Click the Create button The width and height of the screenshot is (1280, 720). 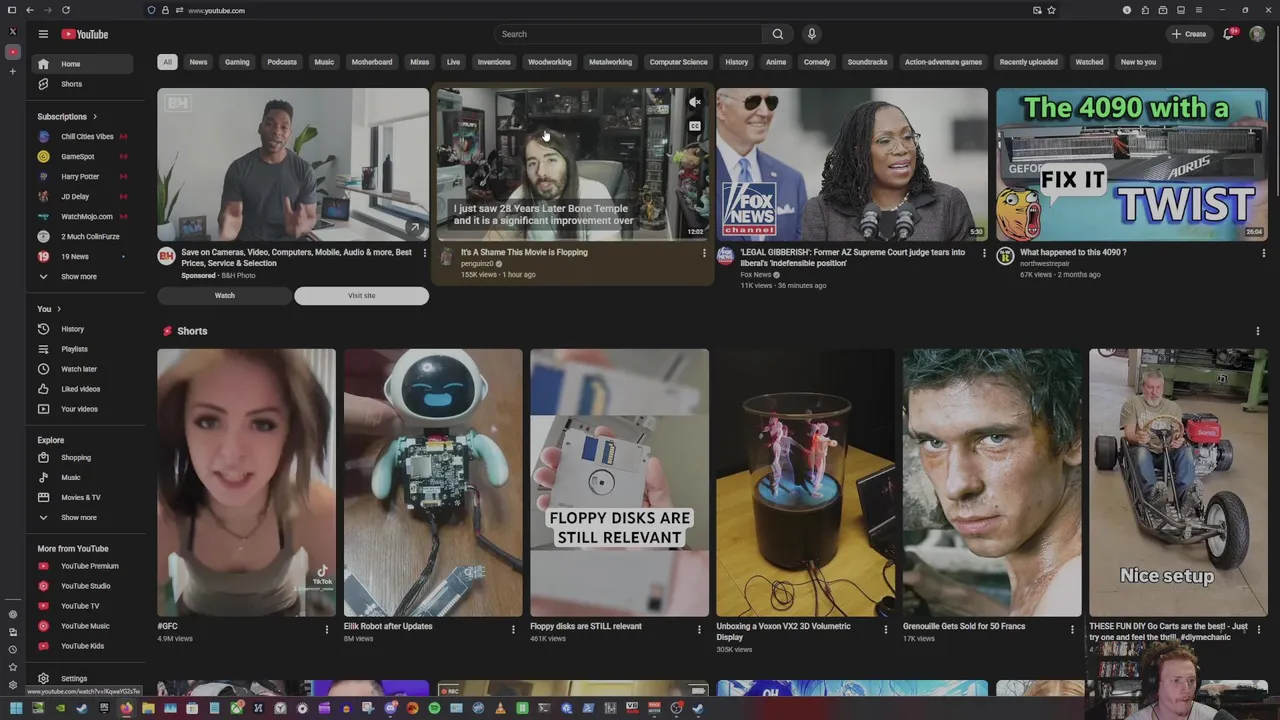1189,34
